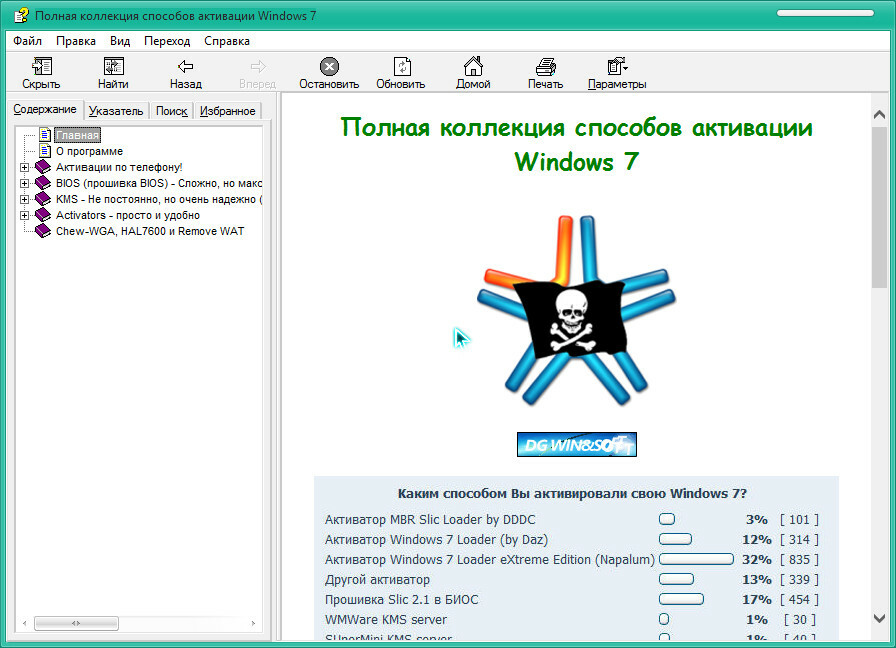Open the Переход menu
896x648 pixels.
(167, 41)
